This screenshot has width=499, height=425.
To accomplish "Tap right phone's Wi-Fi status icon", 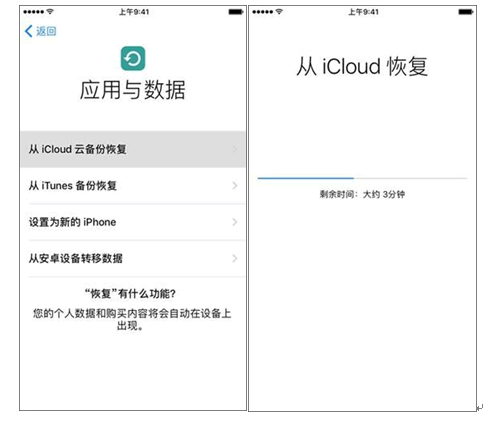I will (x=279, y=12).
